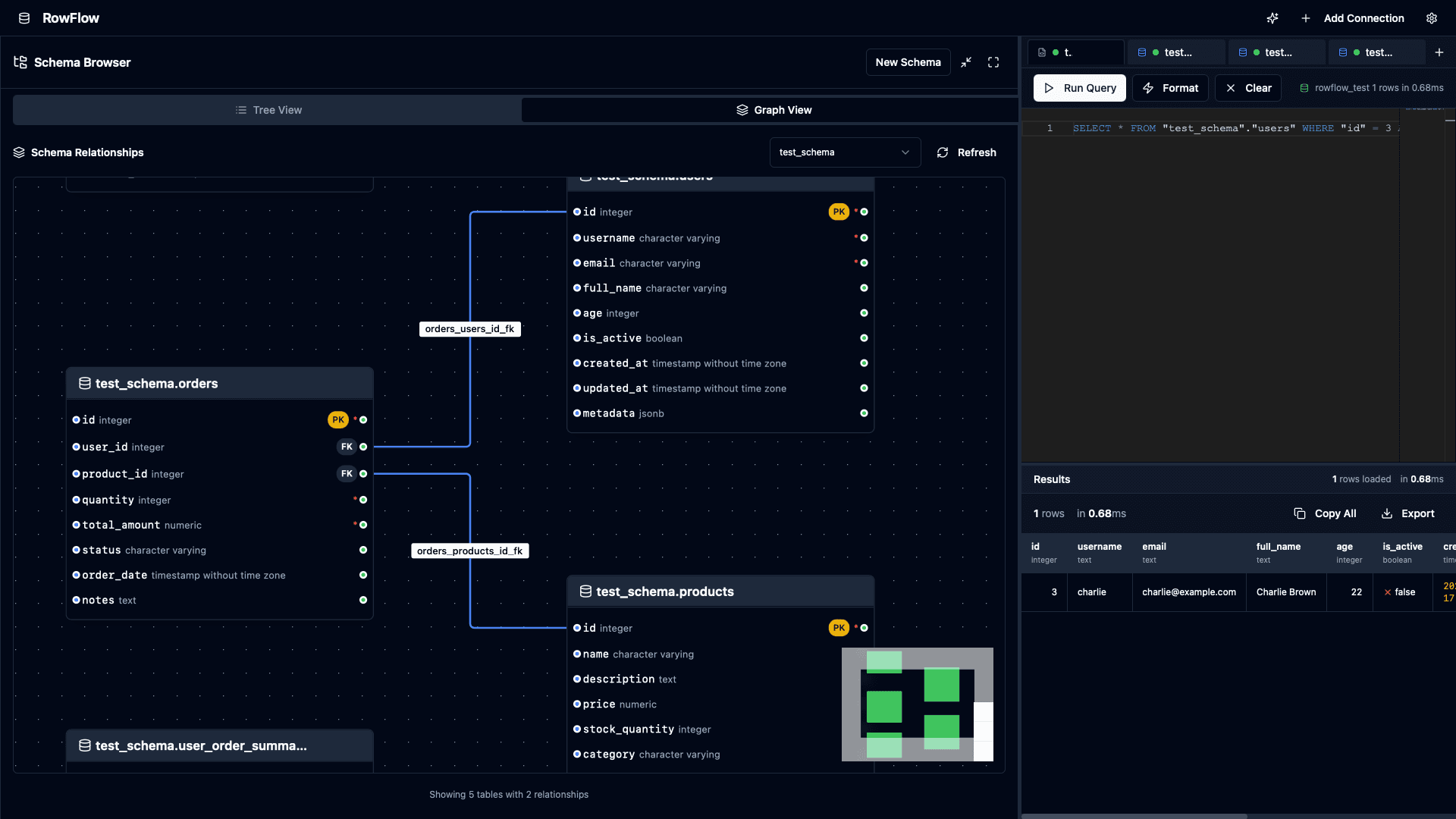This screenshot has width=1456, height=819.
Task: Click the Add Connection plus icon
Action: tap(1305, 18)
